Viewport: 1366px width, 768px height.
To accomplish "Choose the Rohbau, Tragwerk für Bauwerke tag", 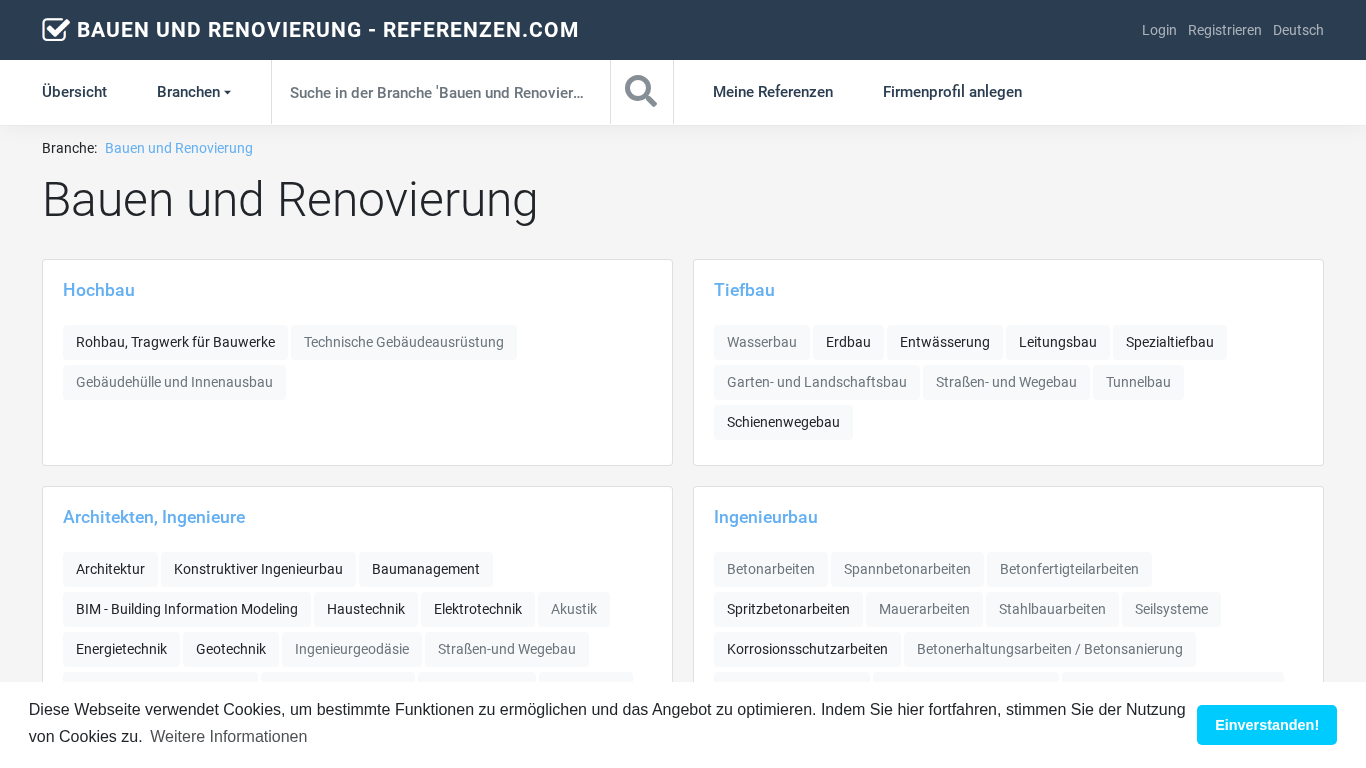I will click(175, 342).
